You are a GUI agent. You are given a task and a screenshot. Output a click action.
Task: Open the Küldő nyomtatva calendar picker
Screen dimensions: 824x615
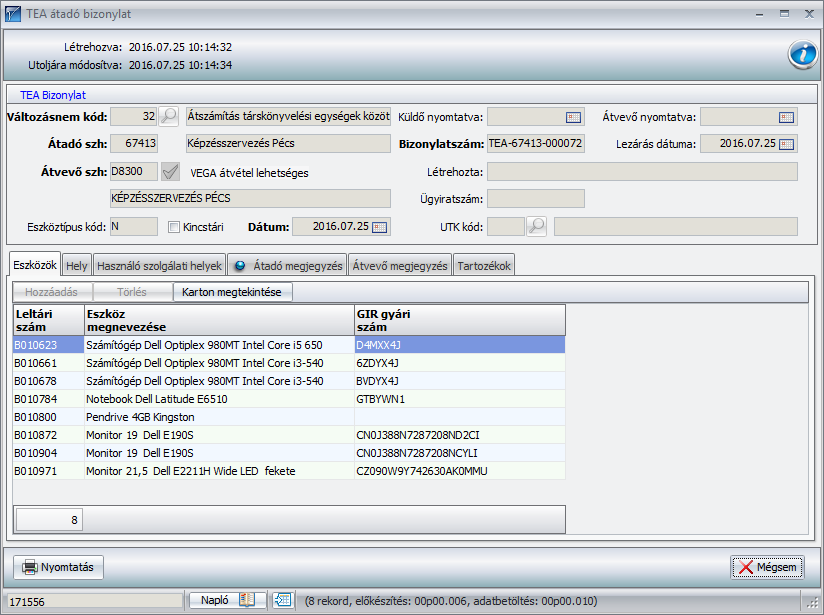tap(573, 117)
